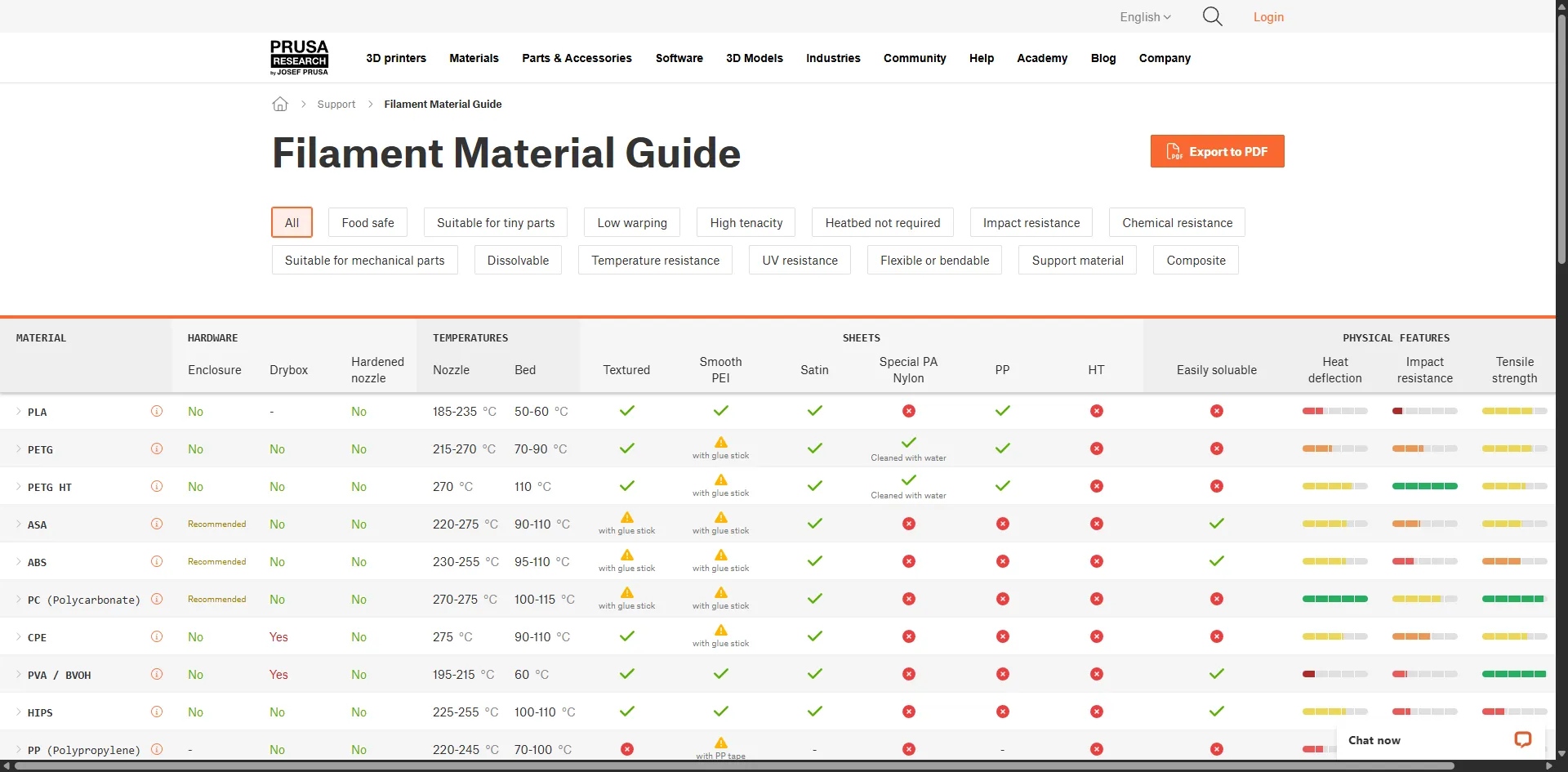
Task: Click the horizontal scrollbar
Action: 735,765
